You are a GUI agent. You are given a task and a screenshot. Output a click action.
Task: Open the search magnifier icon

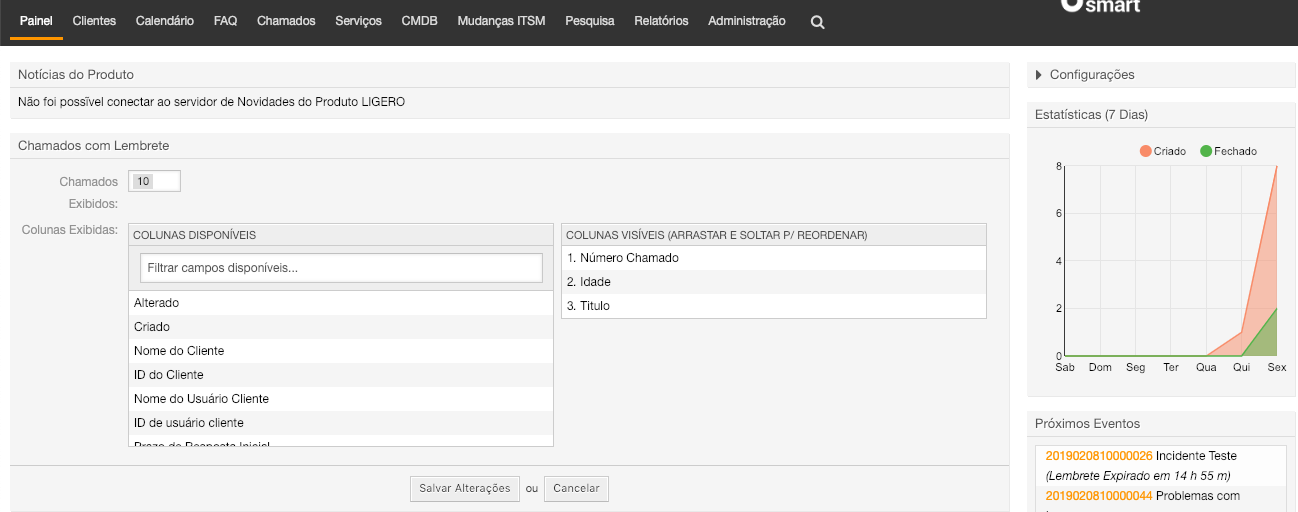(x=817, y=22)
